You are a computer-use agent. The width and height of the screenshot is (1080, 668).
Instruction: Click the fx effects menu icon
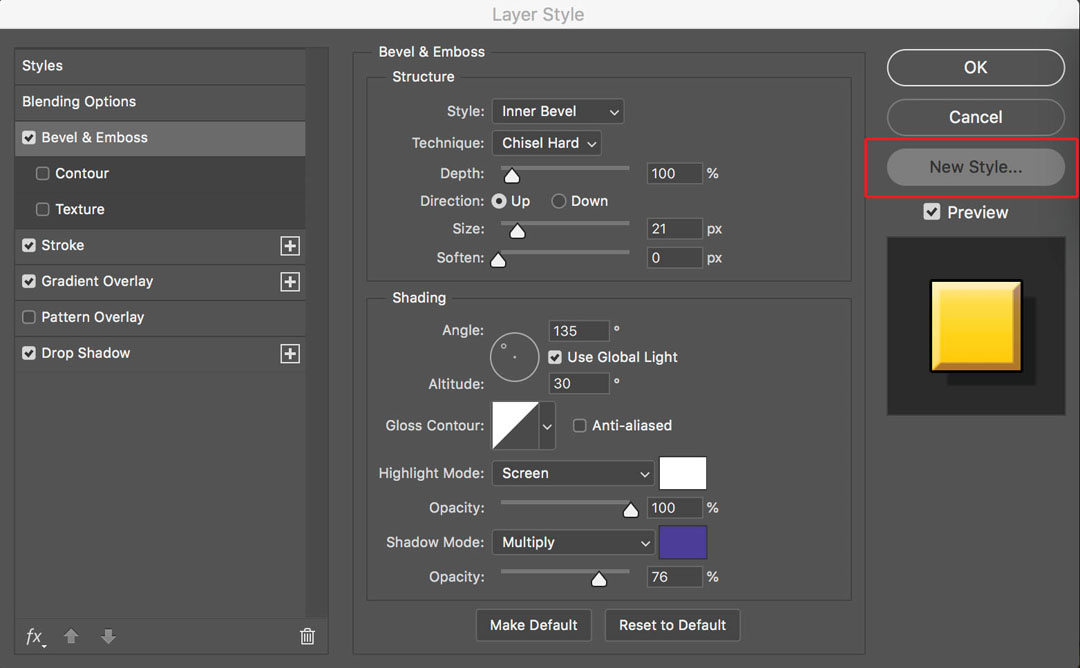34,637
